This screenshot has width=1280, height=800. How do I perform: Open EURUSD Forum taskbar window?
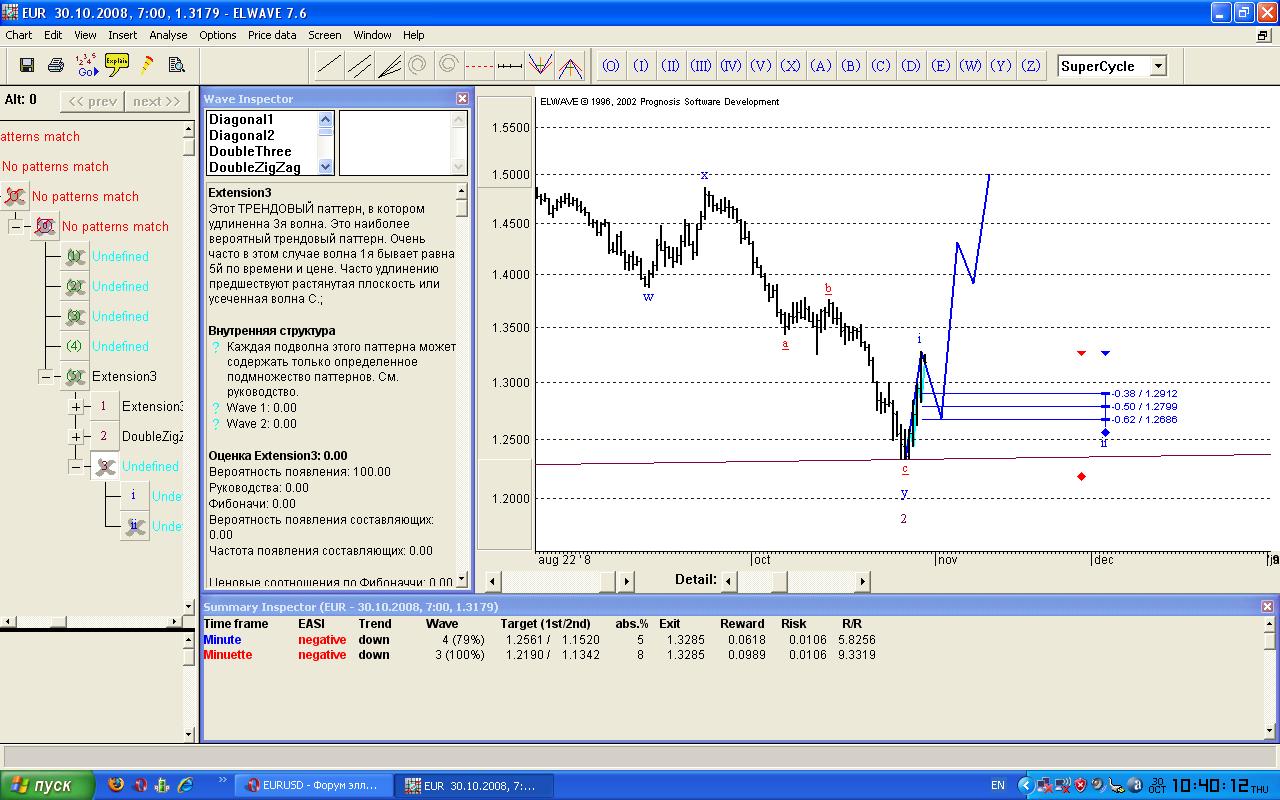312,786
